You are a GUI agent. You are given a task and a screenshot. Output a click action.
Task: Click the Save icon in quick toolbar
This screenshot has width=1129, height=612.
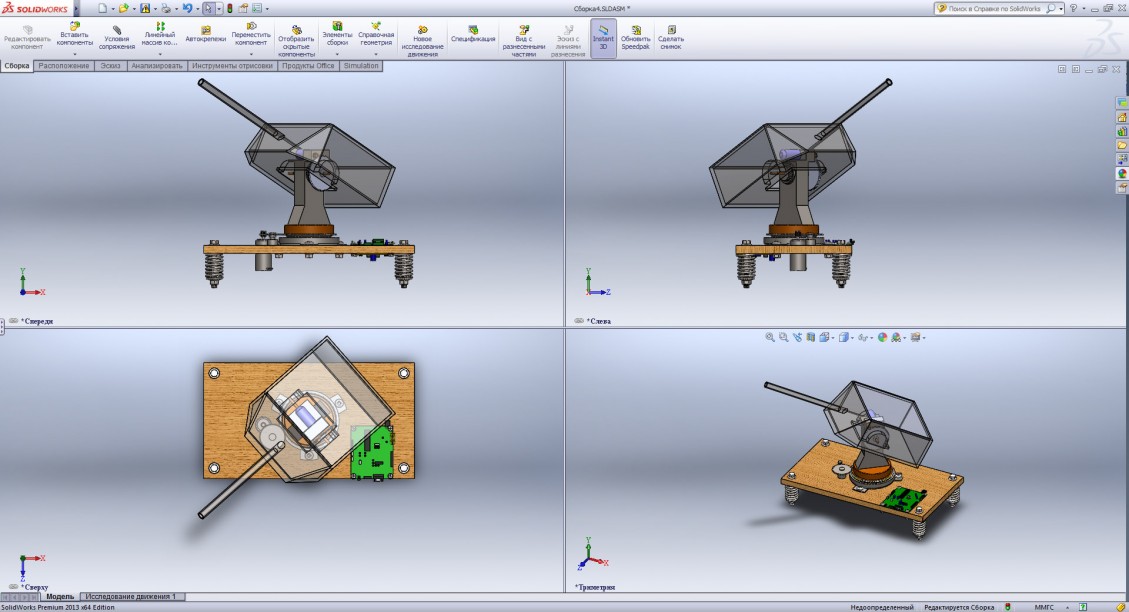[x=145, y=9]
